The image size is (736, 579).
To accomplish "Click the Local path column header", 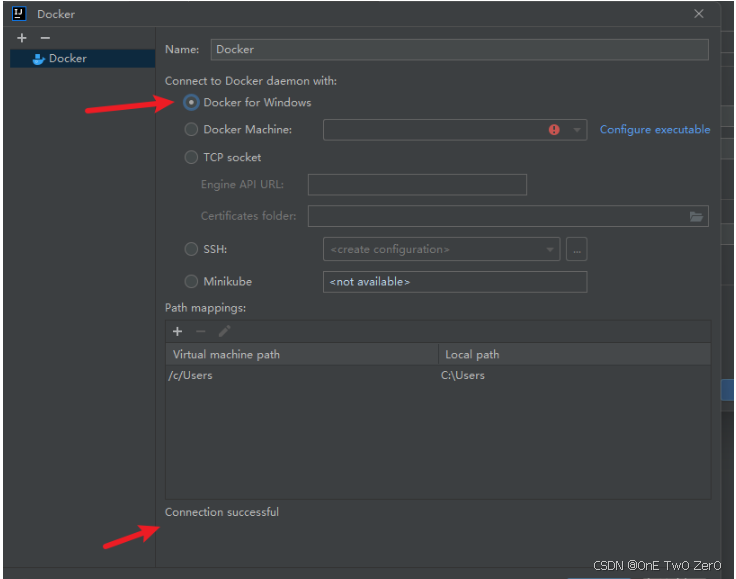I will point(575,354).
